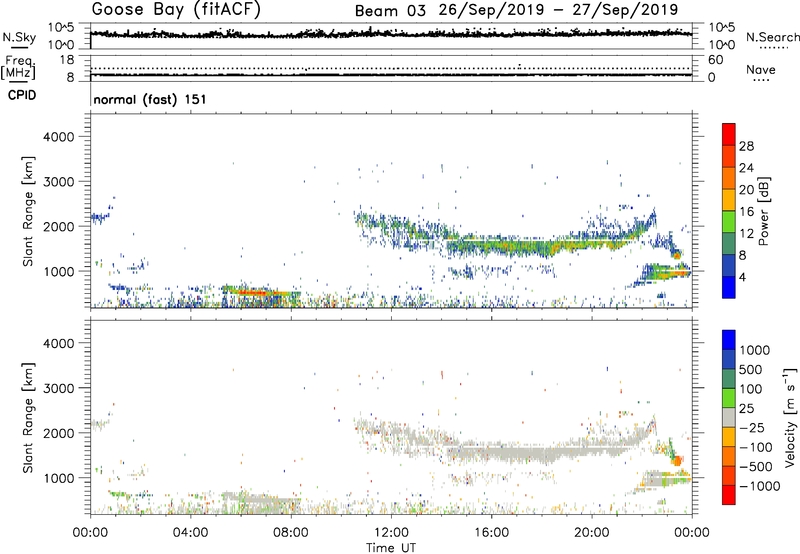This screenshot has width=800, height=554.
Task: Pick the bright blue bottom segment of Power colorbar
Action: click(729, 287)
